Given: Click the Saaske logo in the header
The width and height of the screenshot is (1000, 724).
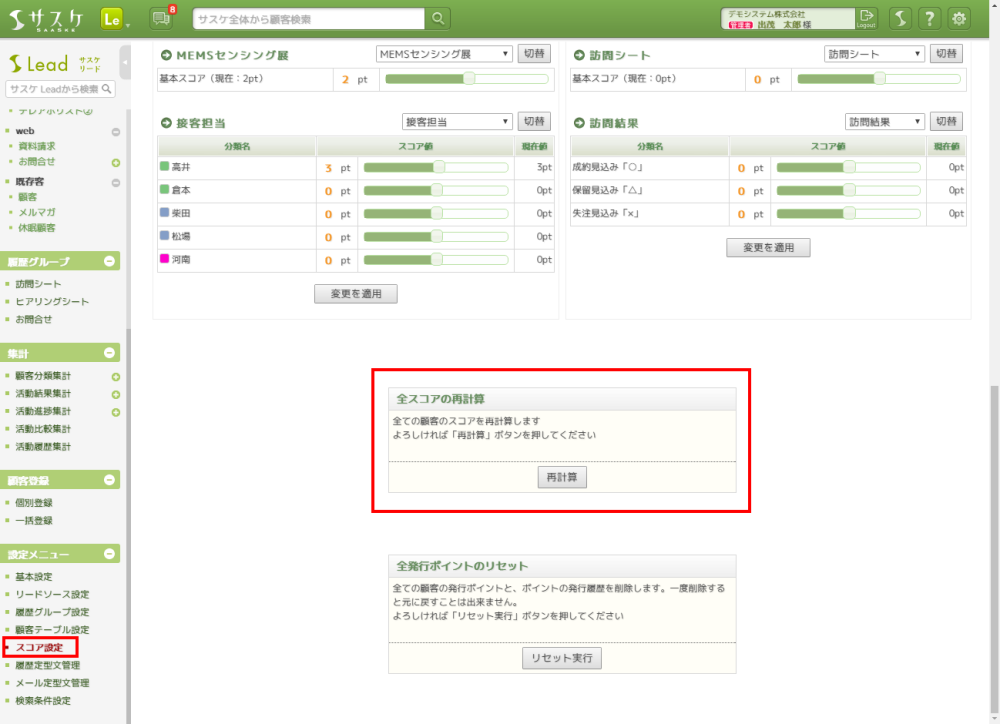Looking at the screenshot, I should (x=46, y=20).
